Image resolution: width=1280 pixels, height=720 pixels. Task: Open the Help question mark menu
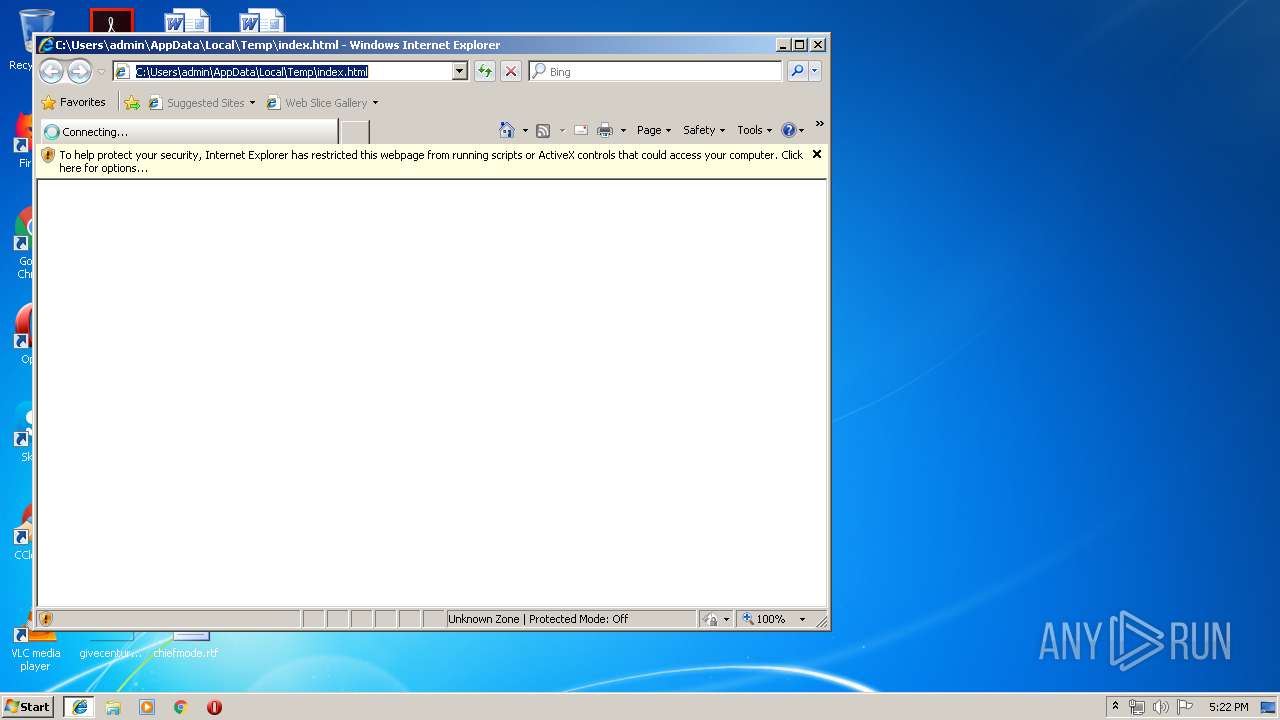(x=793, y=130)
